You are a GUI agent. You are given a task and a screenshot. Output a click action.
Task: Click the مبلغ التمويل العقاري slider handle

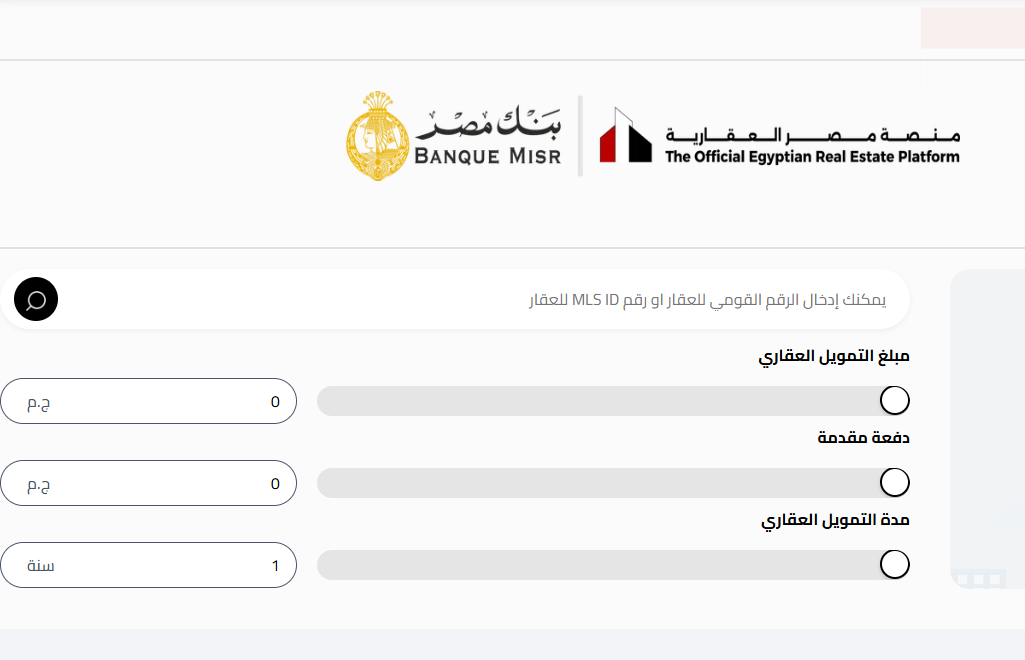894,401
